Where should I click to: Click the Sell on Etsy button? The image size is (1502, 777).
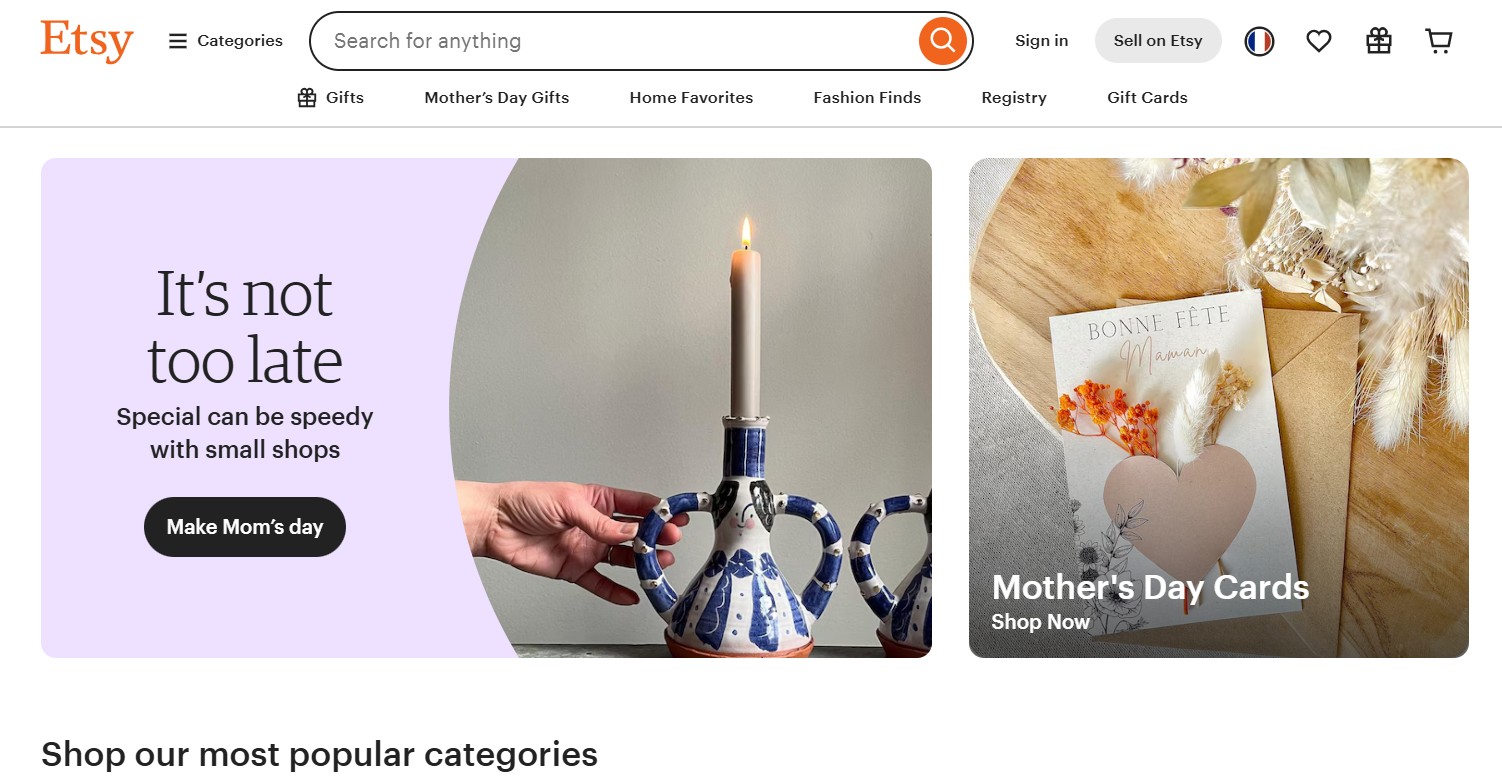click(1157, 40)
